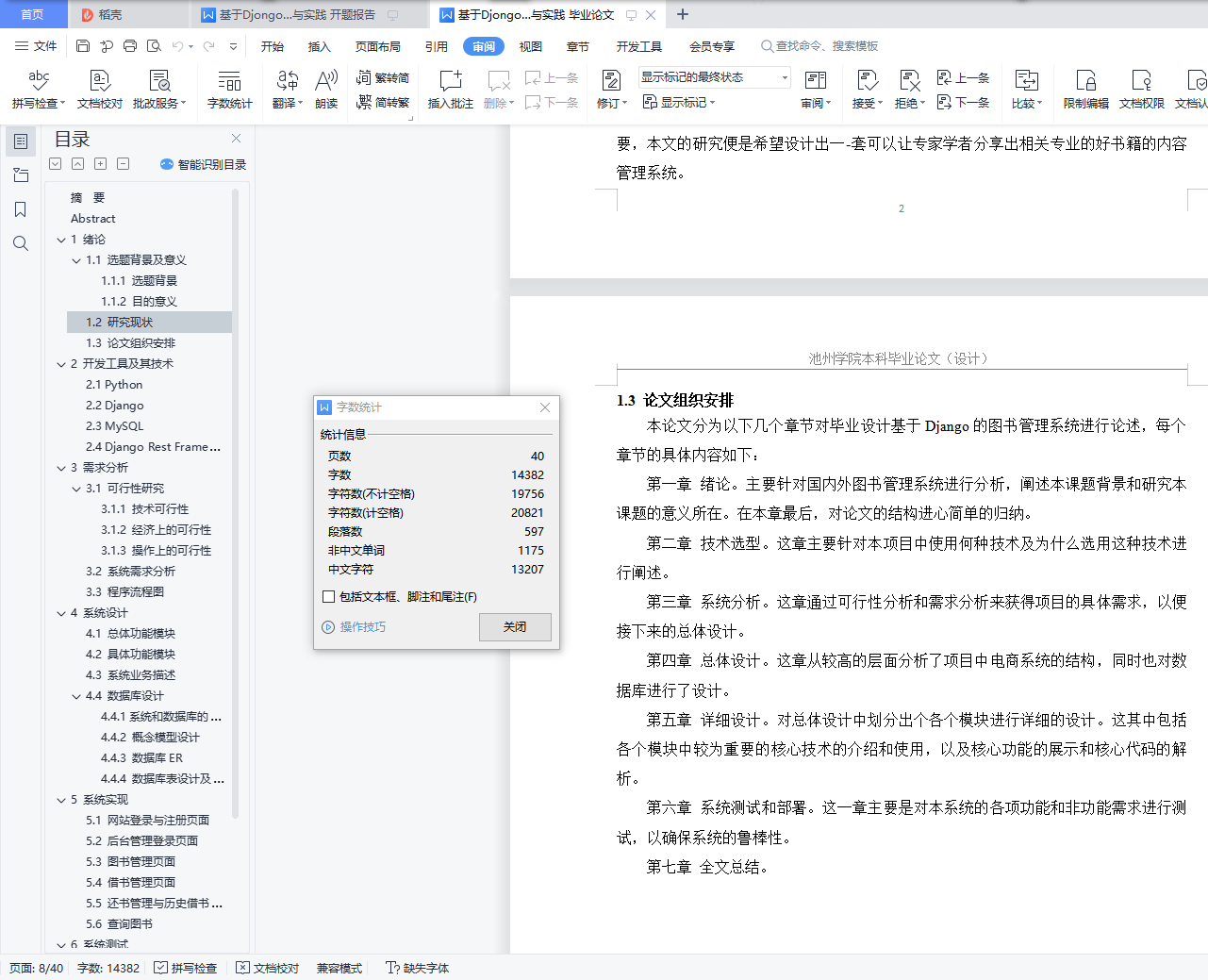Open the 文件 file menu

pos(36,45)
